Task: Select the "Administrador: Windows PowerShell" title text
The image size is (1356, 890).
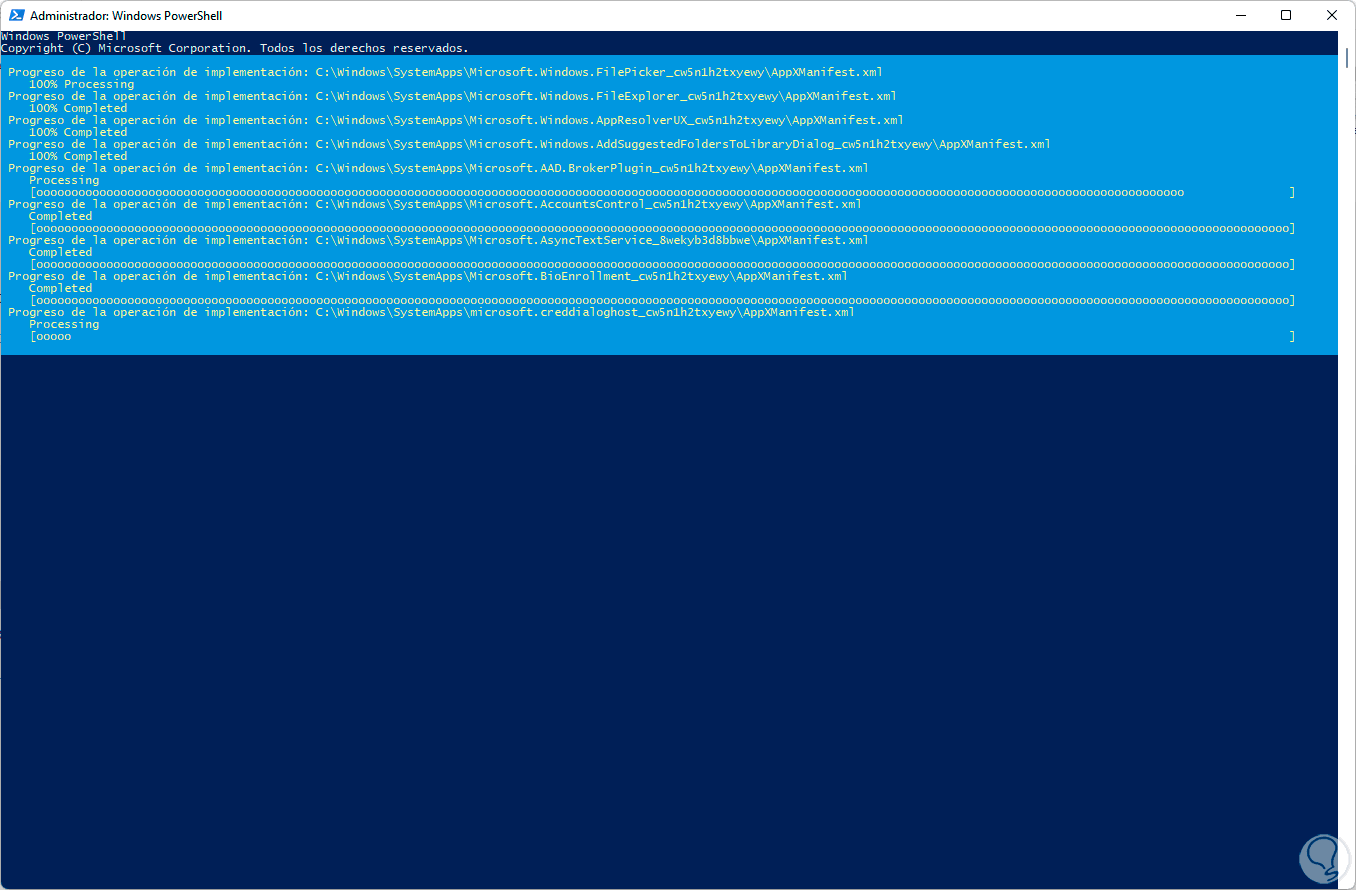Action: [126, 16]
